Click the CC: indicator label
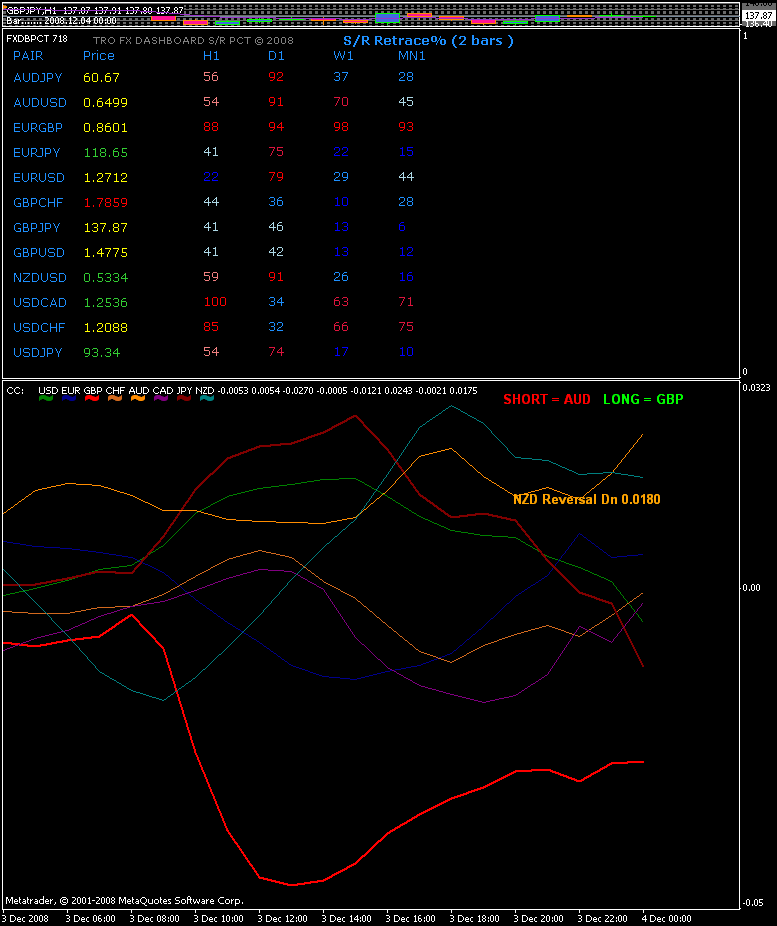Viewport: 777px width, 926px height. pyautogui.click(x=15, y=390)
